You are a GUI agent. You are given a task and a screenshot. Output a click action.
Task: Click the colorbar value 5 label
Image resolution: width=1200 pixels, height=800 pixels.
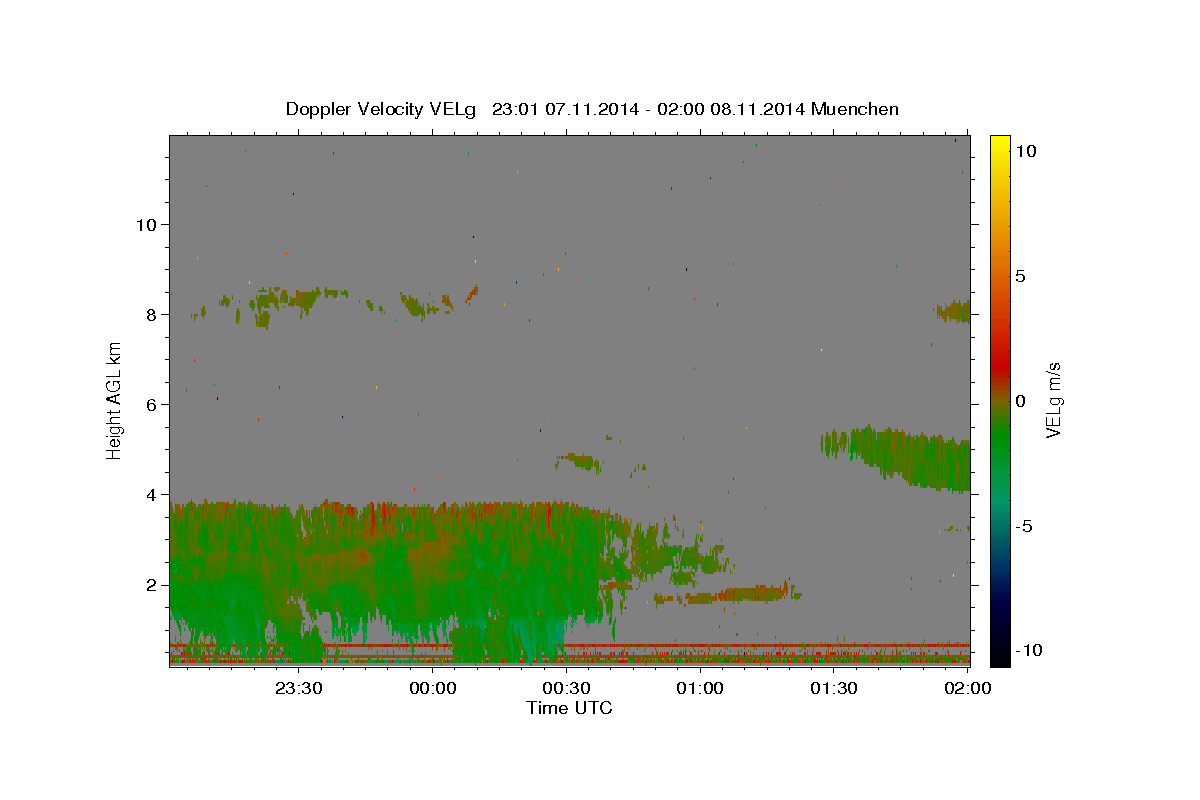pos(1020,276)
